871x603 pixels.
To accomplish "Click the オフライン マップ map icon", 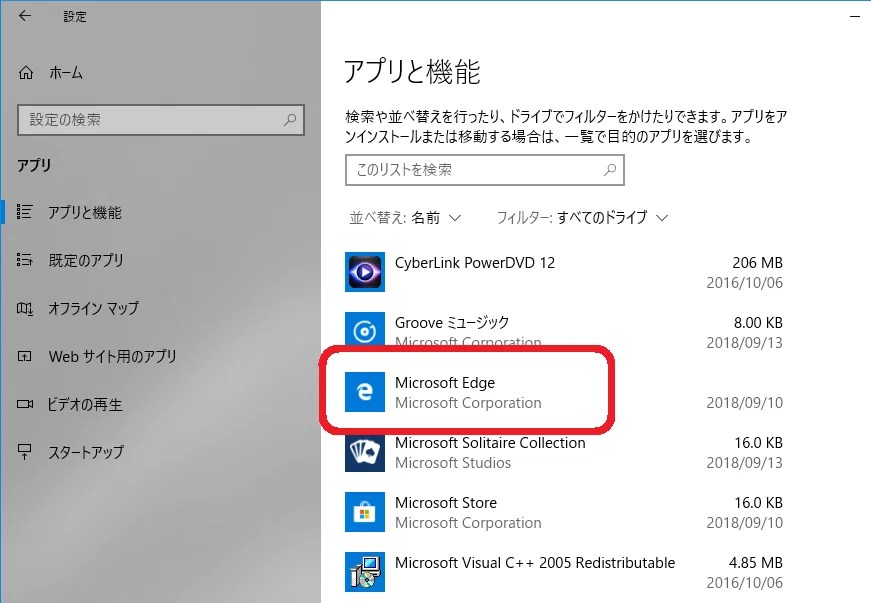I will coord(24,308).
